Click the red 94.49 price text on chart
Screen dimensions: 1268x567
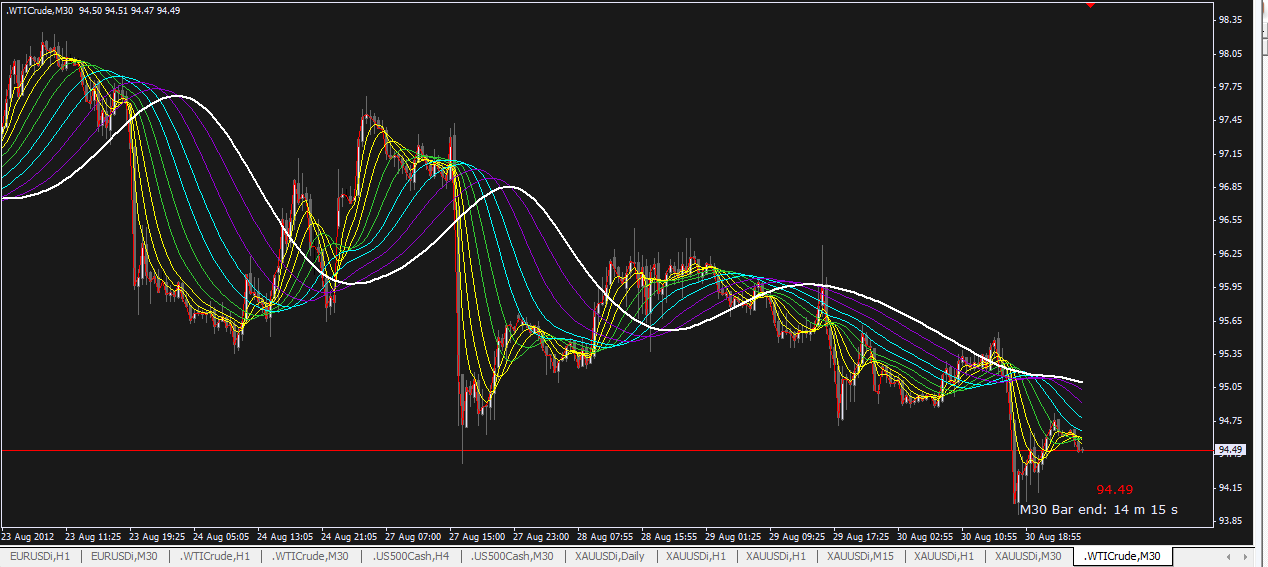click(1114, 489)
